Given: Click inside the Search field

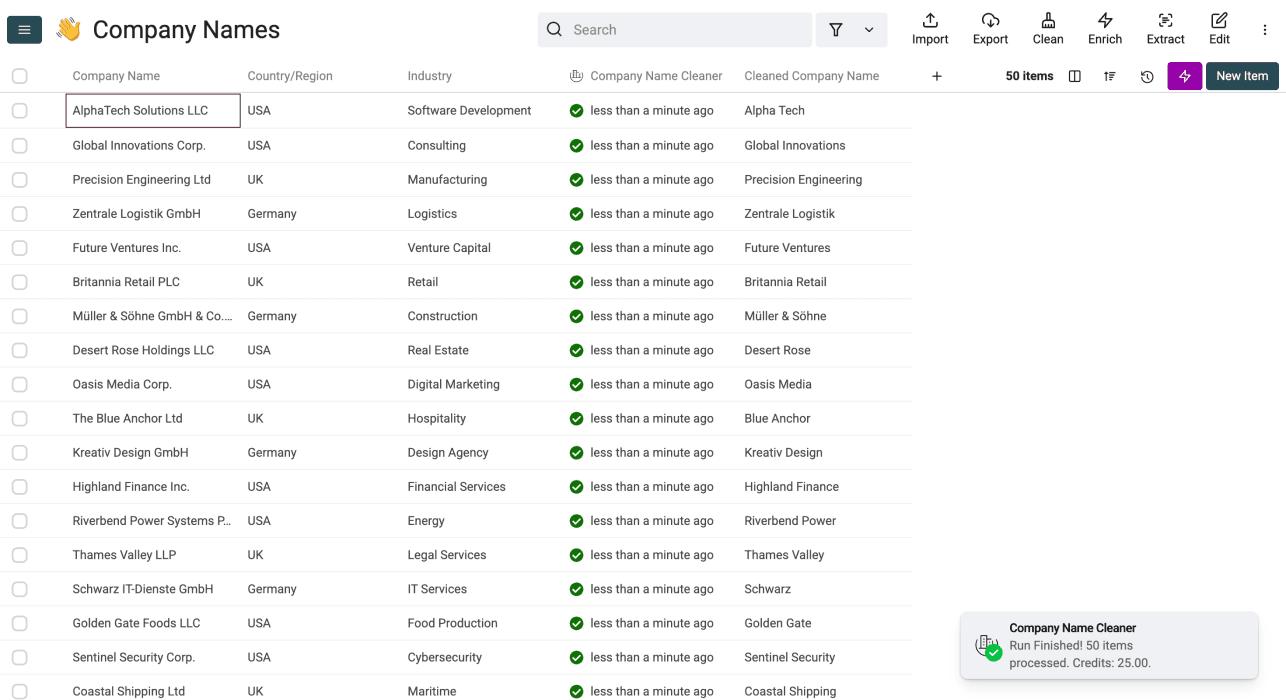Looking at the screenshot, I should point(675,29).
